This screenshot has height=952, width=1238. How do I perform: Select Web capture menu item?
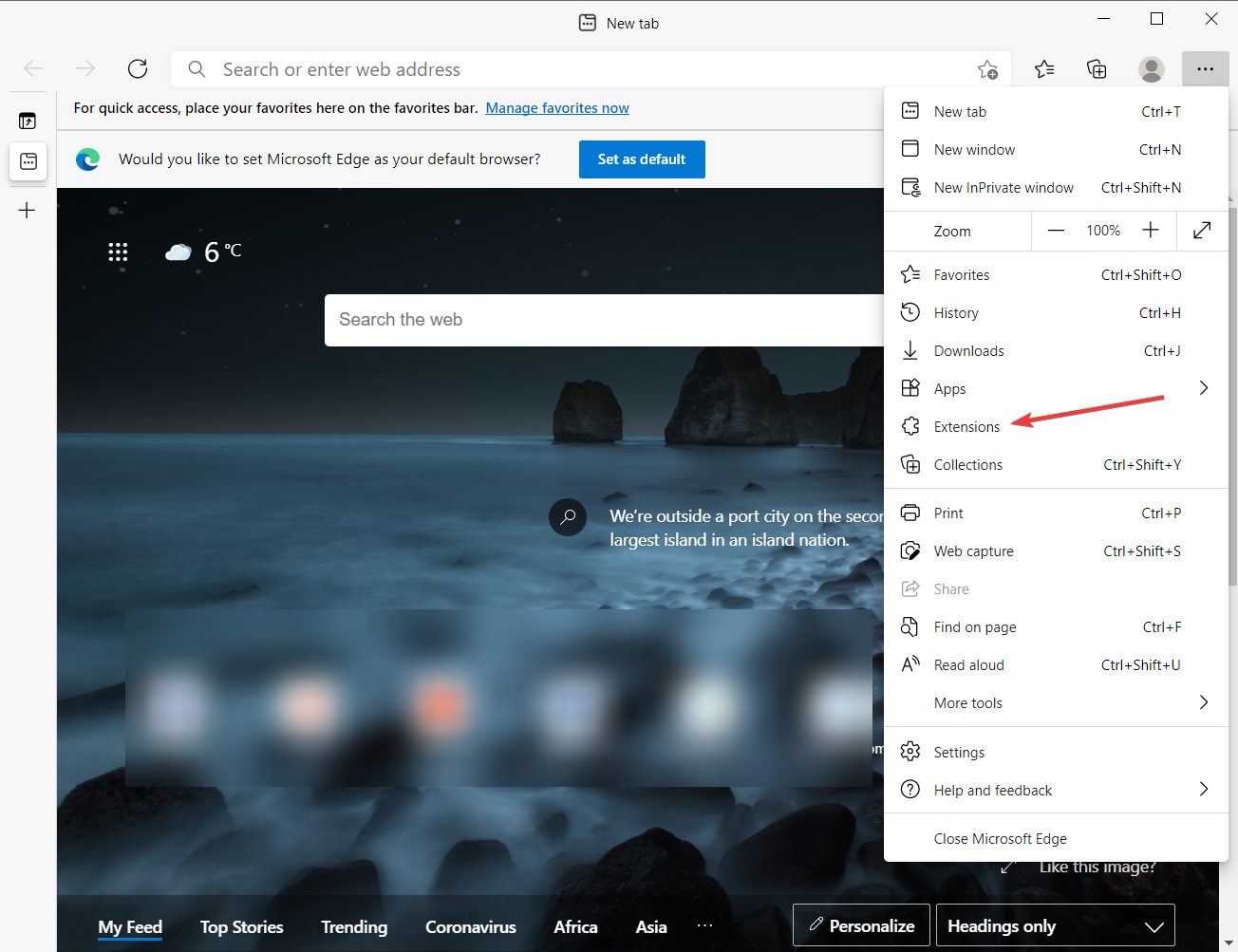coord(1056,551)
